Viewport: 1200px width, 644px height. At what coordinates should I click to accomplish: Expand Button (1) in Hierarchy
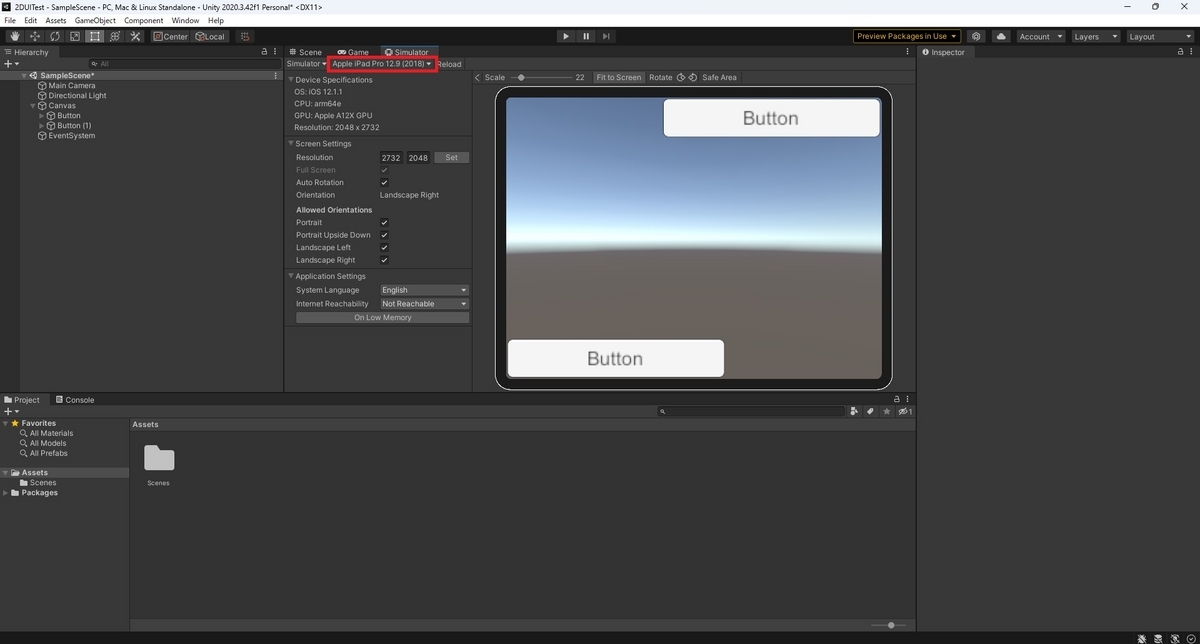pyautogui.click(x=41, y=125)
